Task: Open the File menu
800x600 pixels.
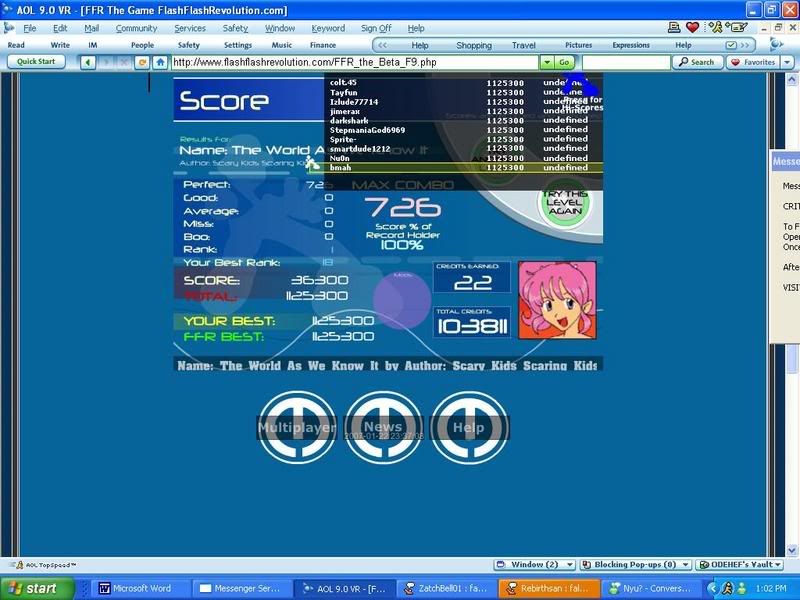Action: (x=30, y=28)
